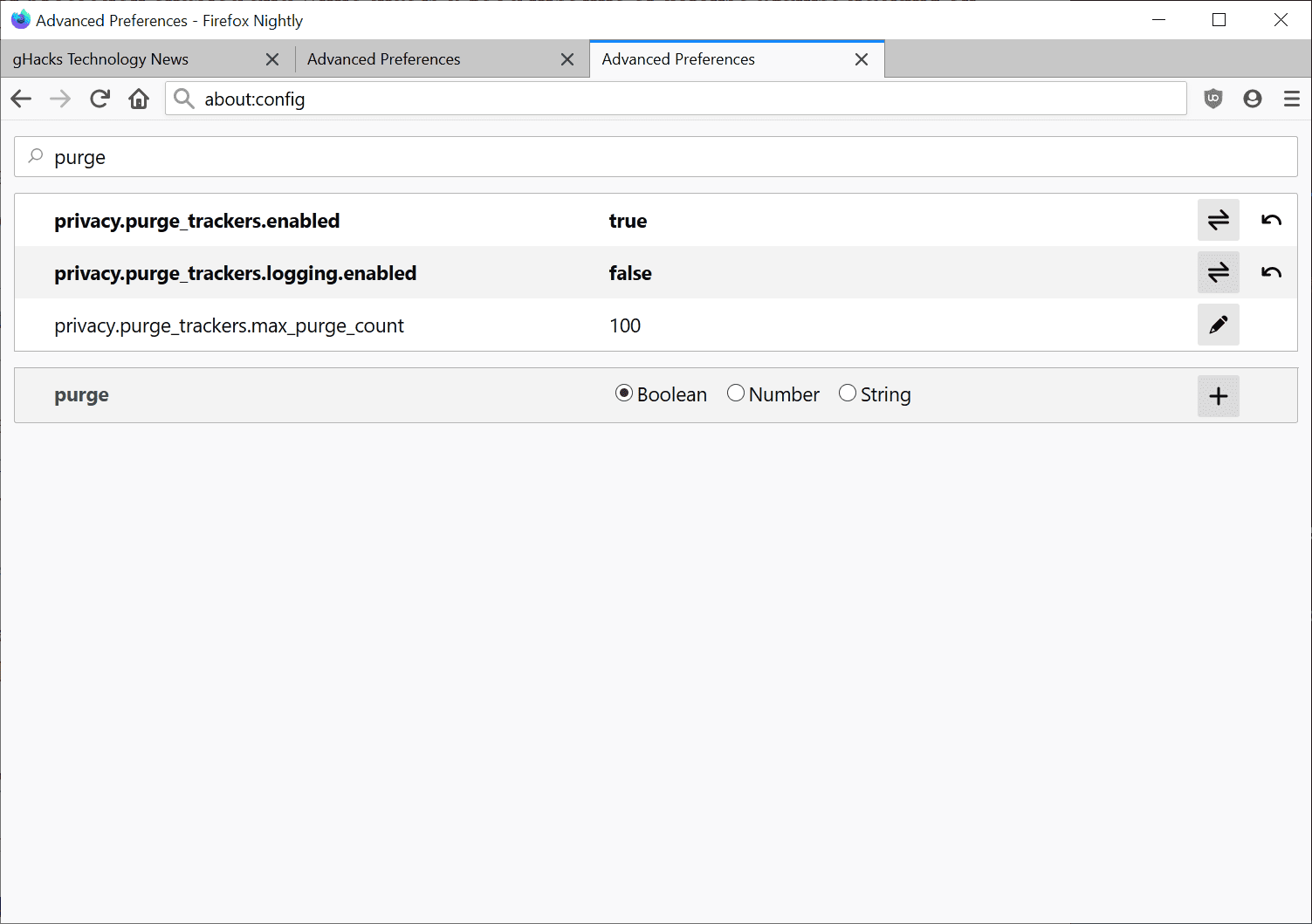This screenshot has height=924, width=1312.
Task: Click the preference search field containing purge
Action: point(656,157)
